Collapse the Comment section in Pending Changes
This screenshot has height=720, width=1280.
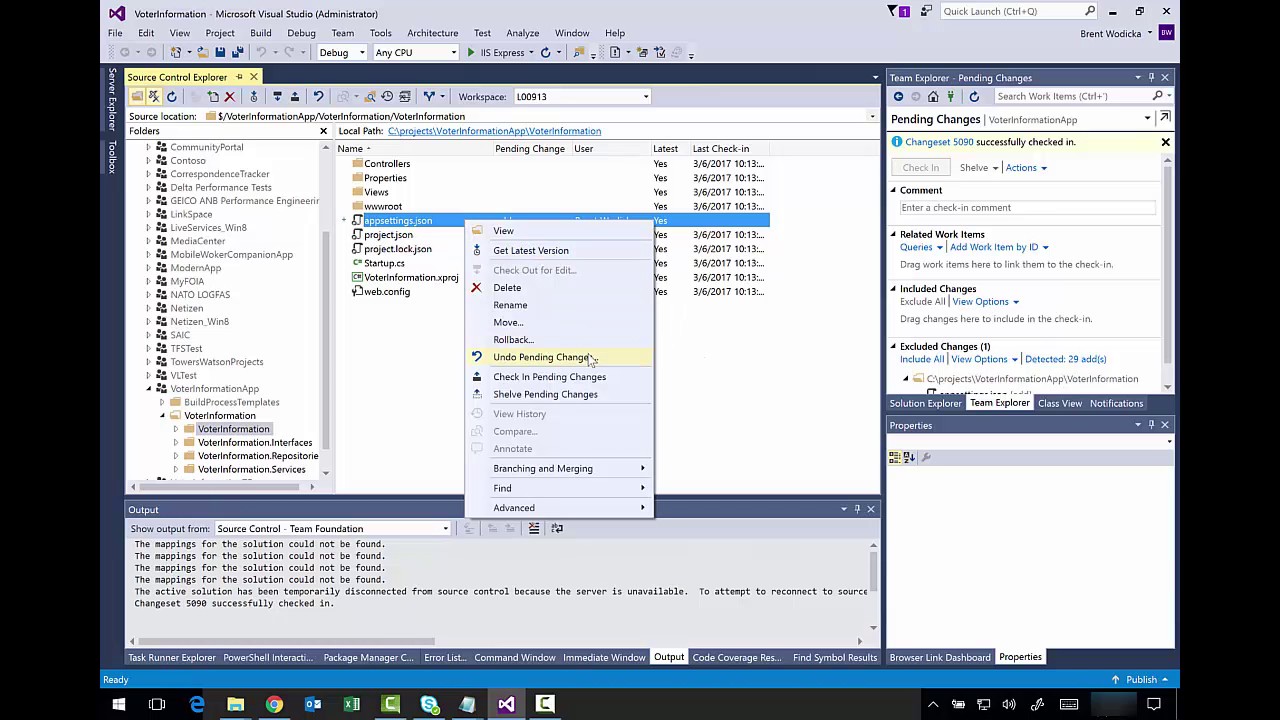pos(894,190)
